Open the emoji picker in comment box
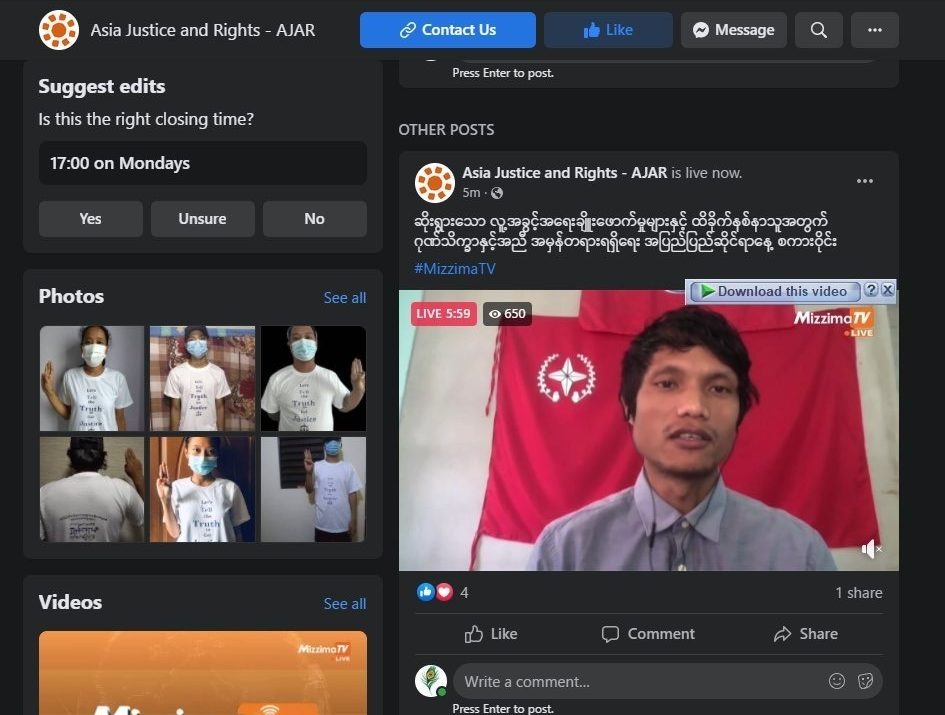 coord(837,681)
